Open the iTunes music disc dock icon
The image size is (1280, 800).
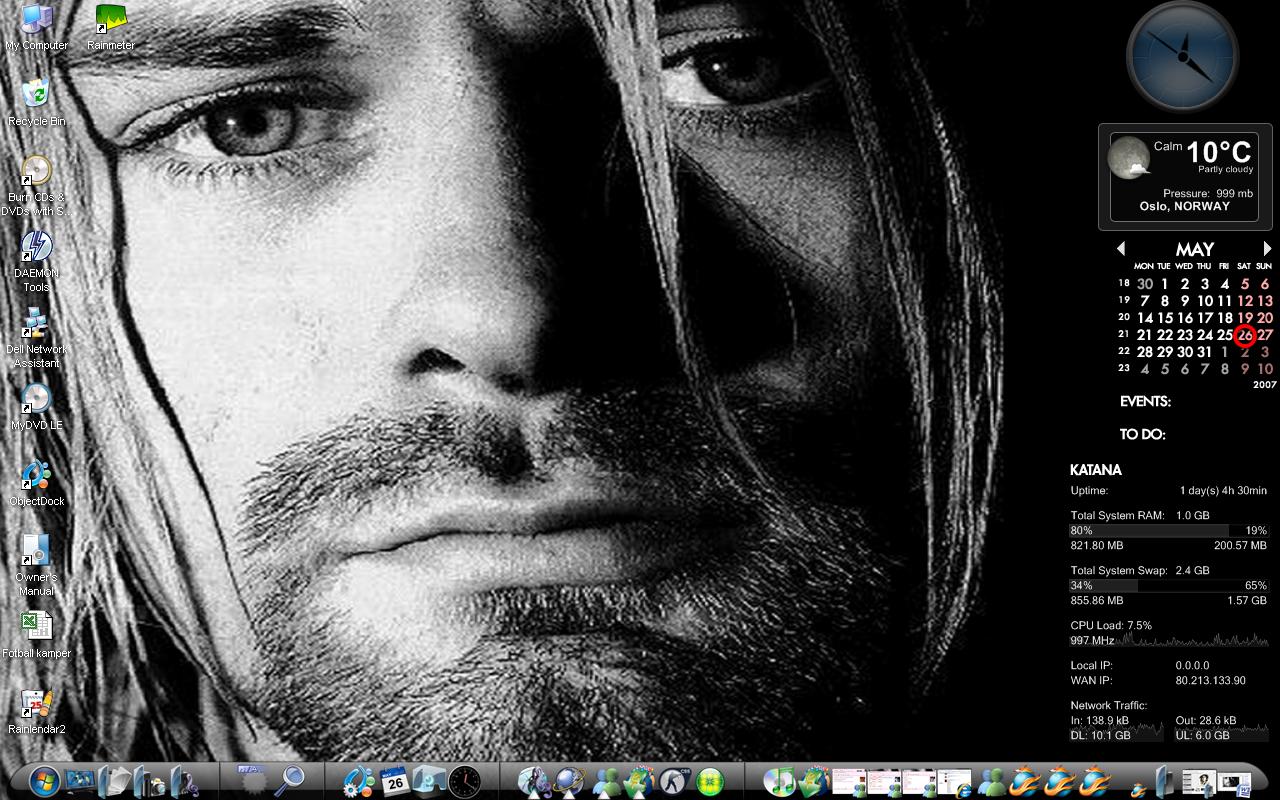click(x=778, y=780)
